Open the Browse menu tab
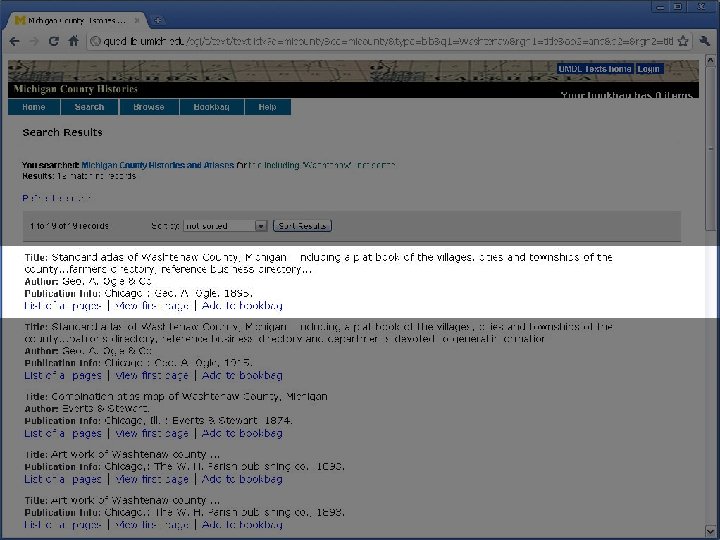 pyautogui.click(x=149, y=107)
